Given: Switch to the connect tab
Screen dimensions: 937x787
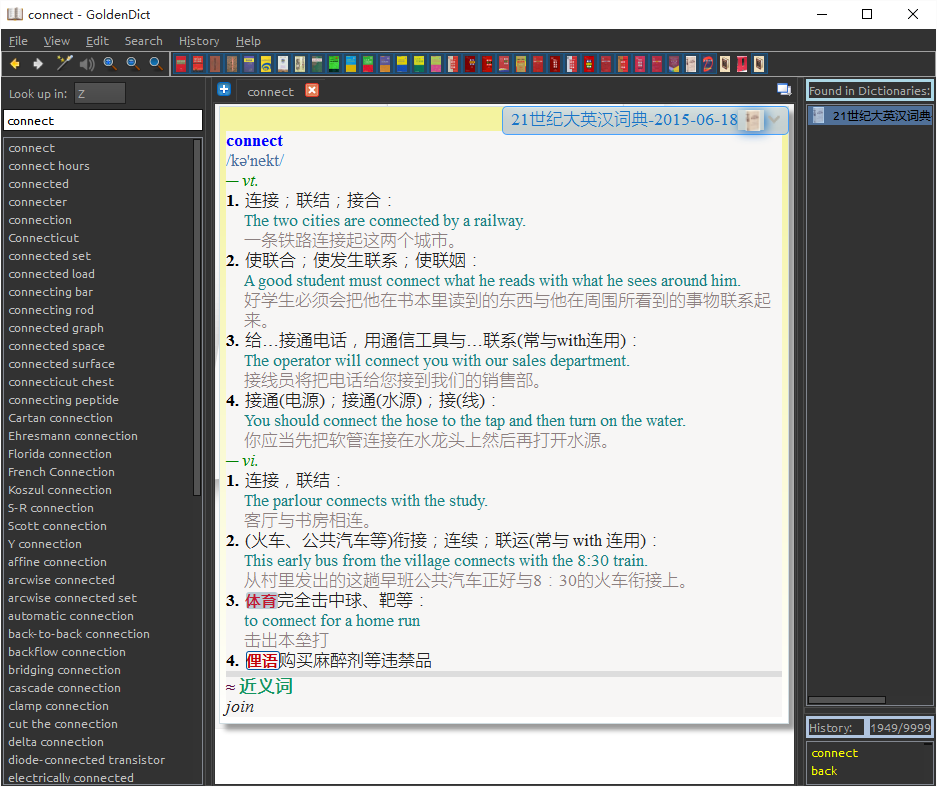Looking at the screenshot, I should point(271,92).
